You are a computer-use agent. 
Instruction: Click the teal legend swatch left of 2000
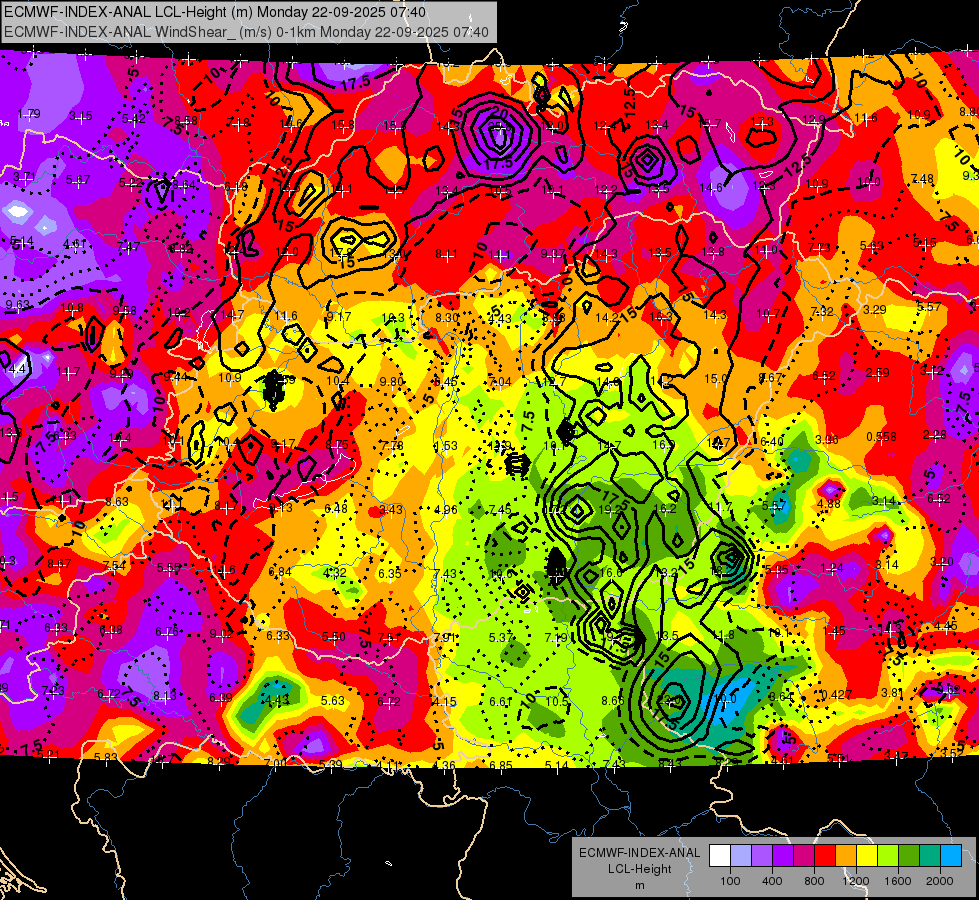[x=930, y=856]
